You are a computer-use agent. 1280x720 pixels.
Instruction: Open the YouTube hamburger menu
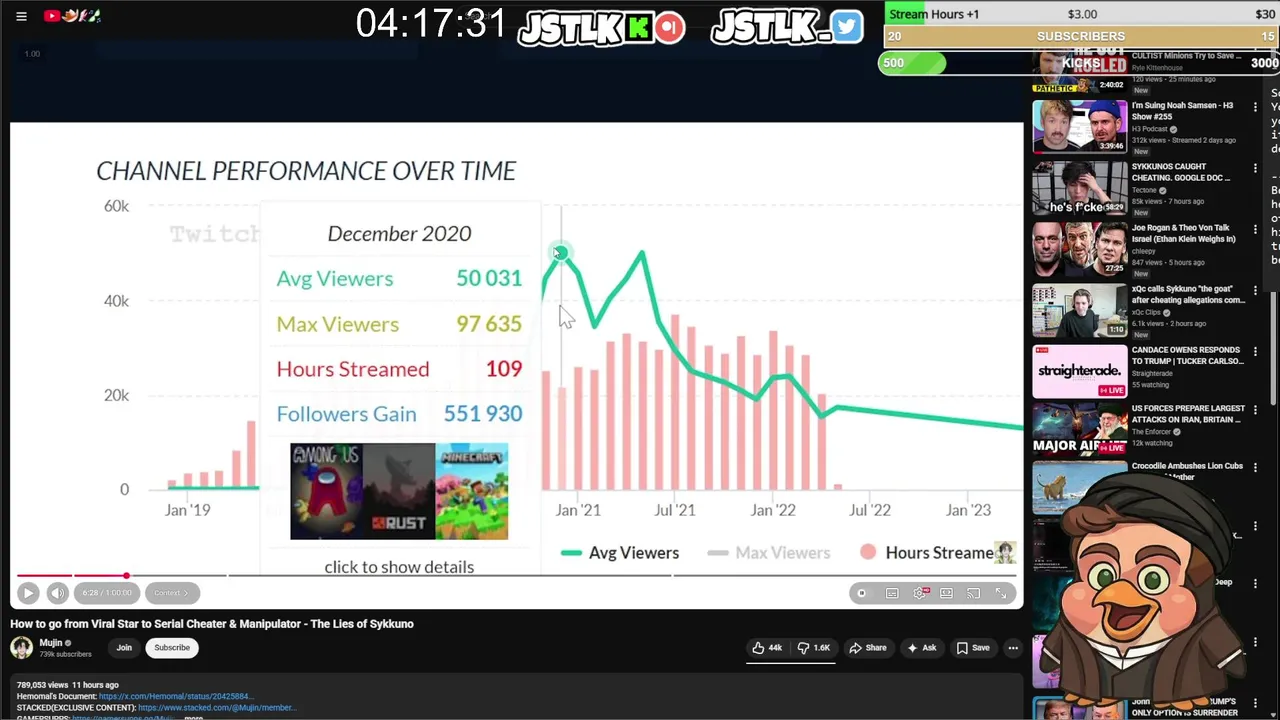21,16
